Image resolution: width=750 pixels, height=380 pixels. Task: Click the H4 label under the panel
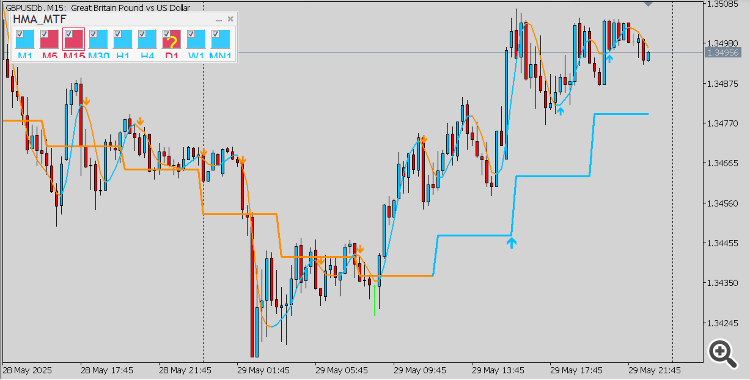[x=147, y=56]
